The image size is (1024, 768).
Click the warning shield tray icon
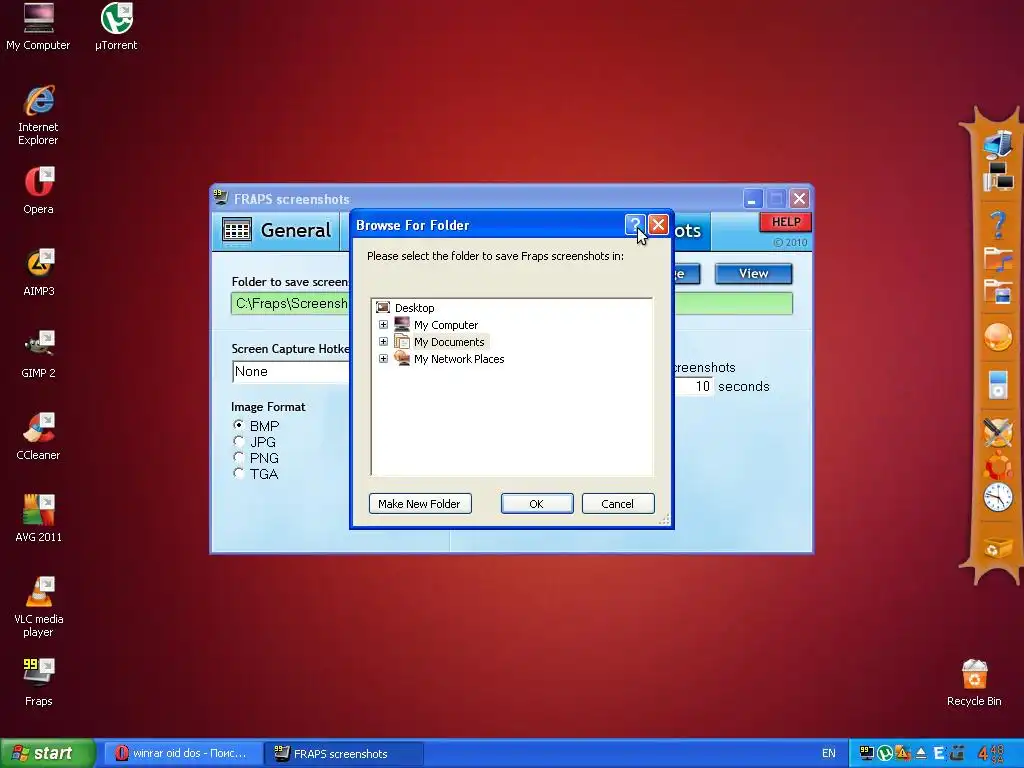(903, 753)
